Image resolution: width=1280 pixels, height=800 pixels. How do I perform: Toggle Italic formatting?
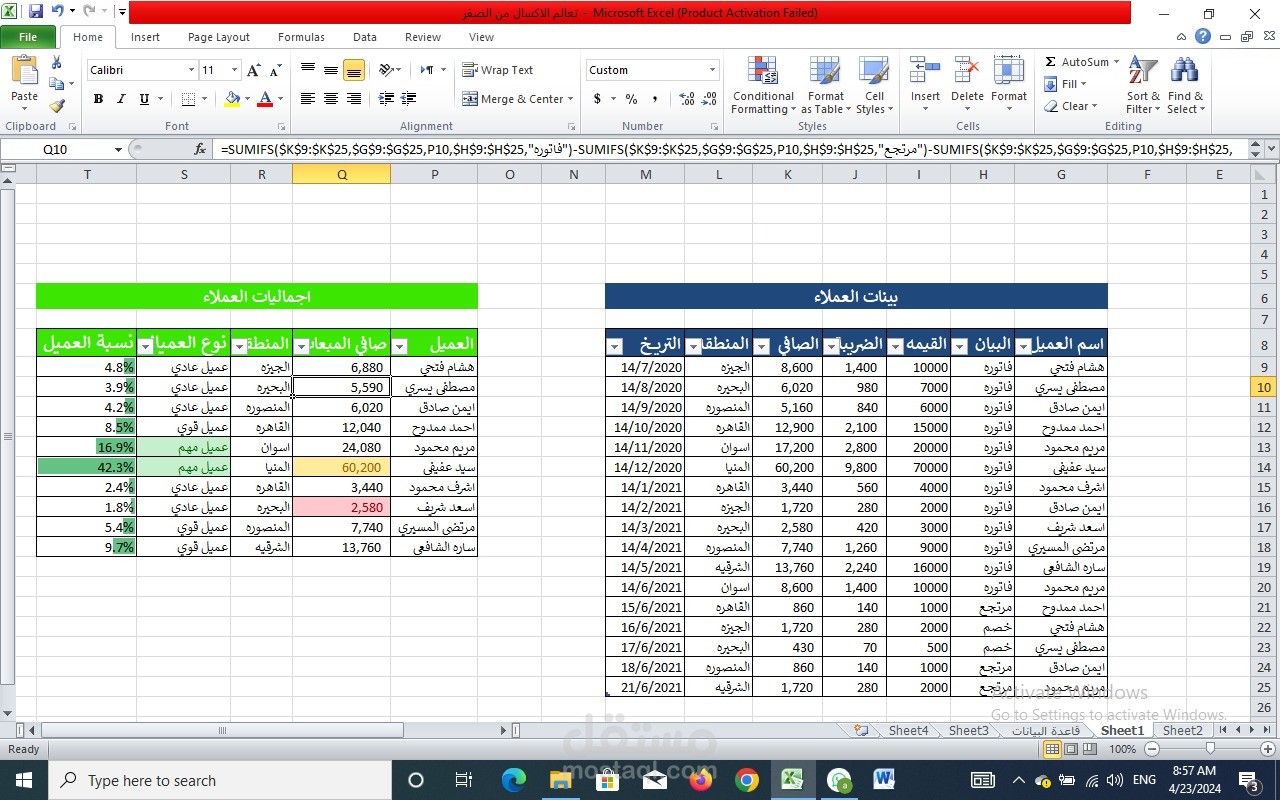click(121, 99)
